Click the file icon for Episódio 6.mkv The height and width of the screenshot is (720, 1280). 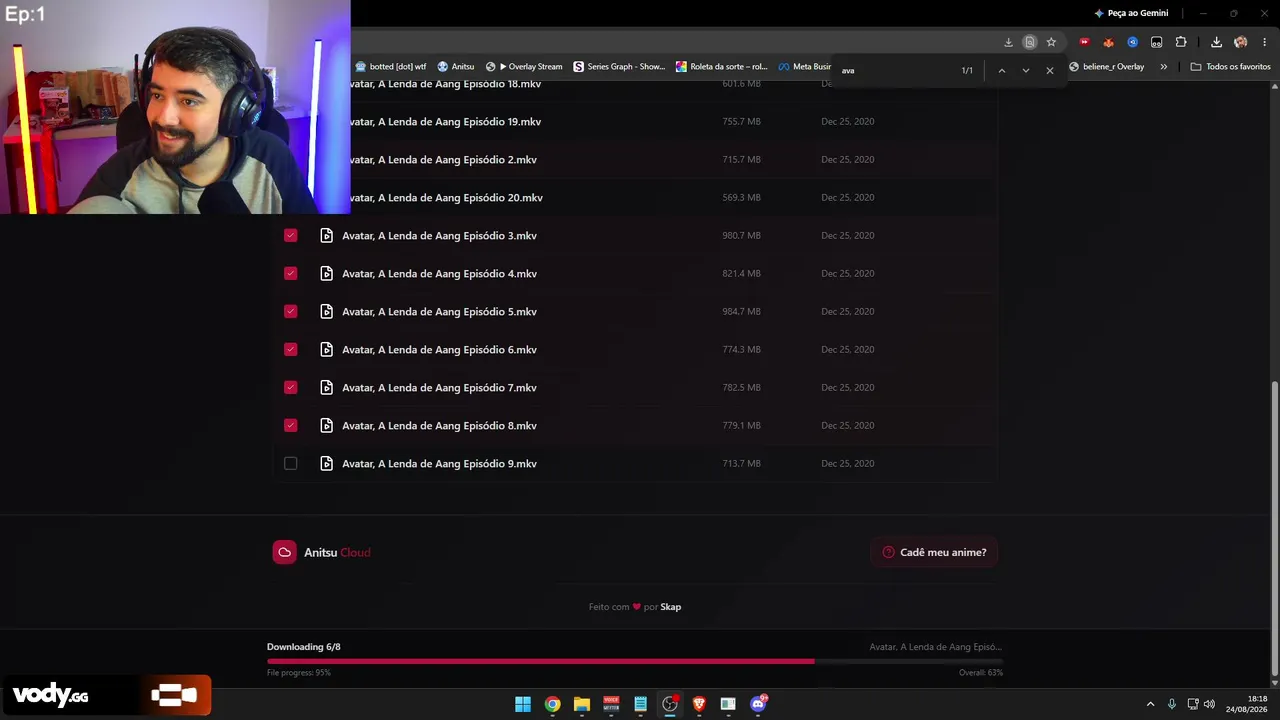(x=326, y=350)
